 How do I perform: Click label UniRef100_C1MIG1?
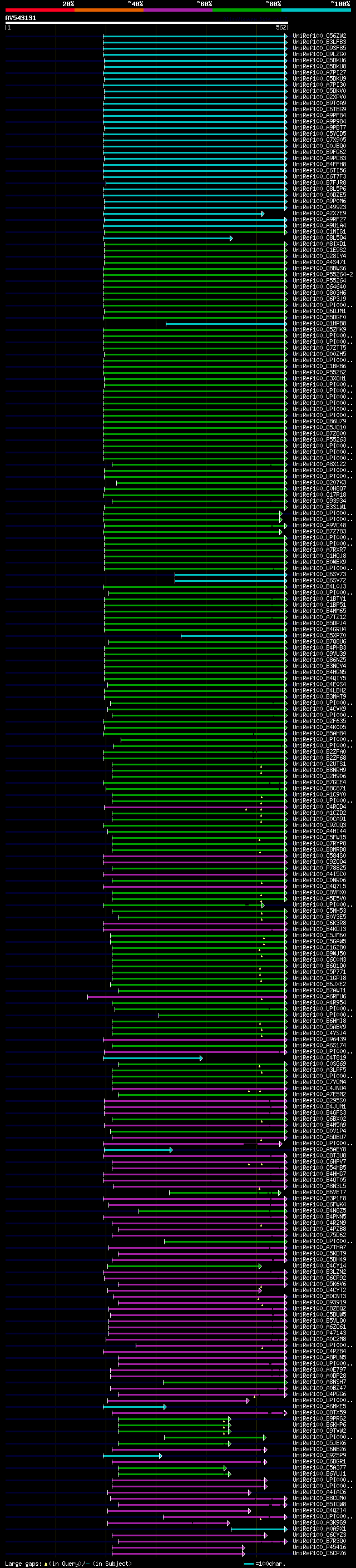pos(319,232)
